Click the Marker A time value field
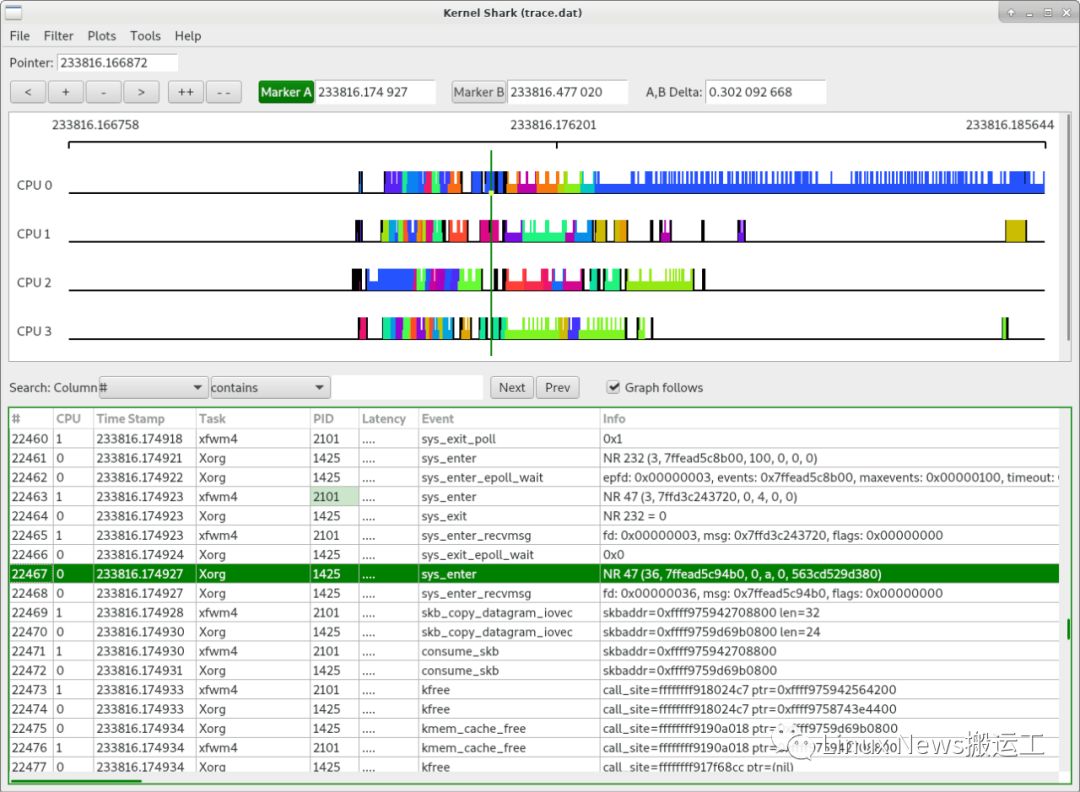The image size is (1080, 792). point(375,92)
